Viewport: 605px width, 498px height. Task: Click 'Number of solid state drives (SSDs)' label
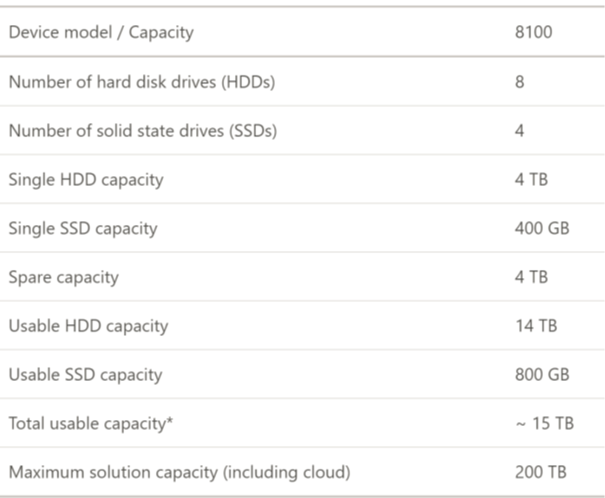[x=143, y=131]
